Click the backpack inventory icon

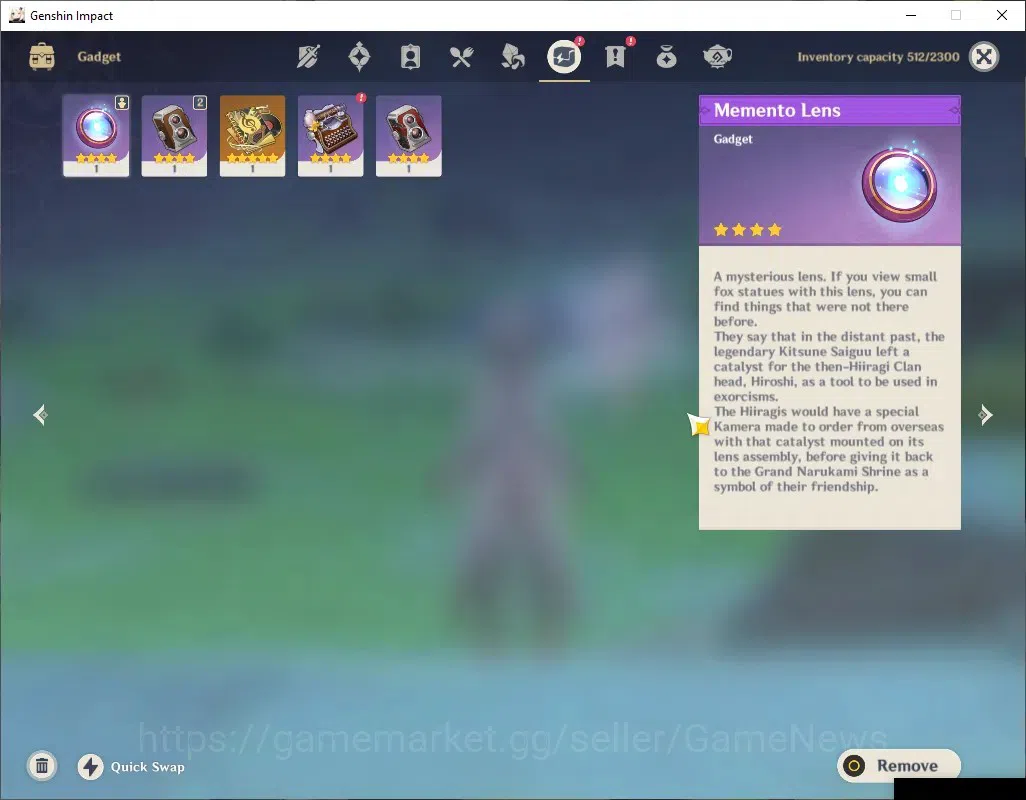[42, 57]
